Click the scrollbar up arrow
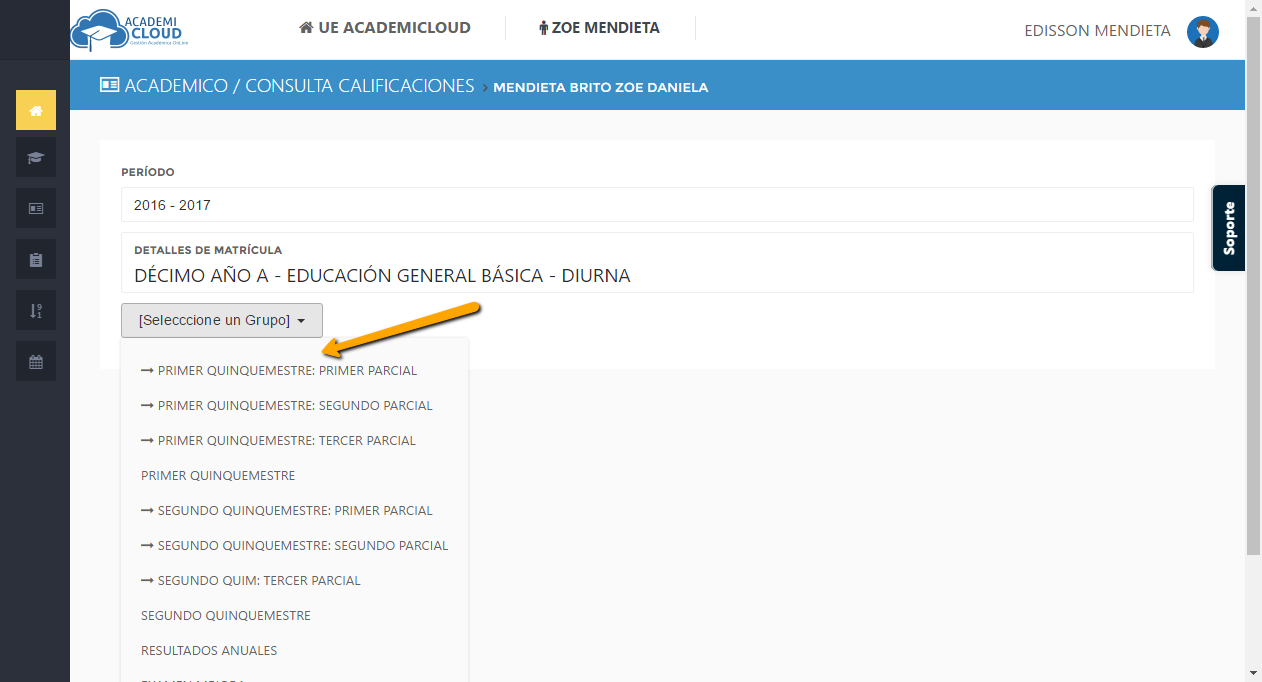Screen dimensions: 1262x682 [x=1254, y=8]
